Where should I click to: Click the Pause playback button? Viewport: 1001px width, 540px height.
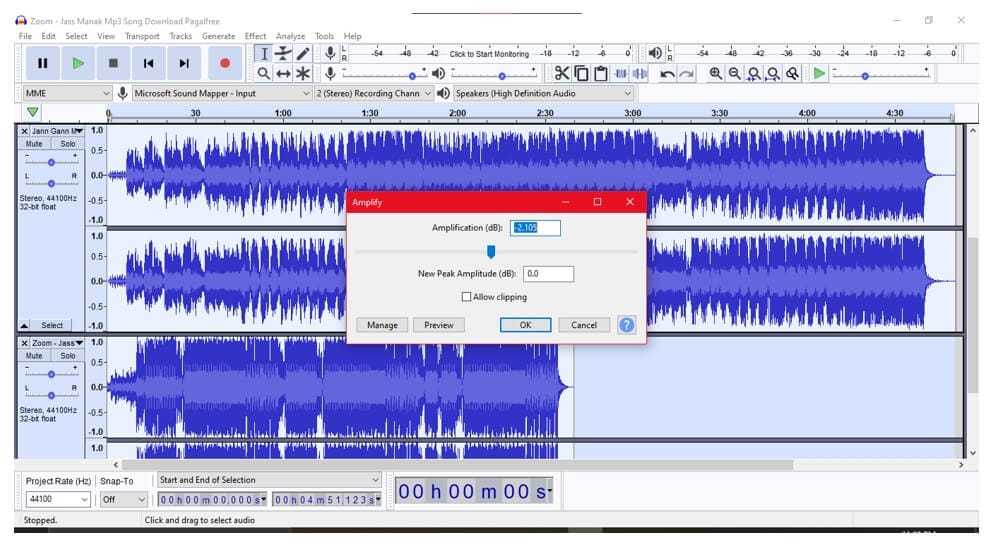tap(42, 63)
